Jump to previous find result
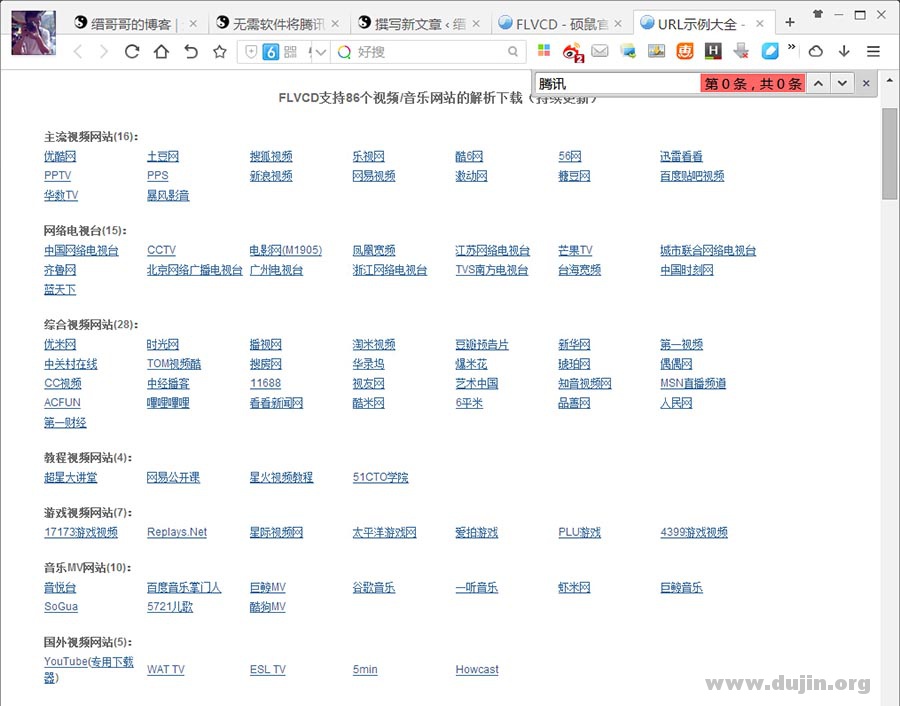The width and height of the screenshot is (900, 706). coord(818,84)
